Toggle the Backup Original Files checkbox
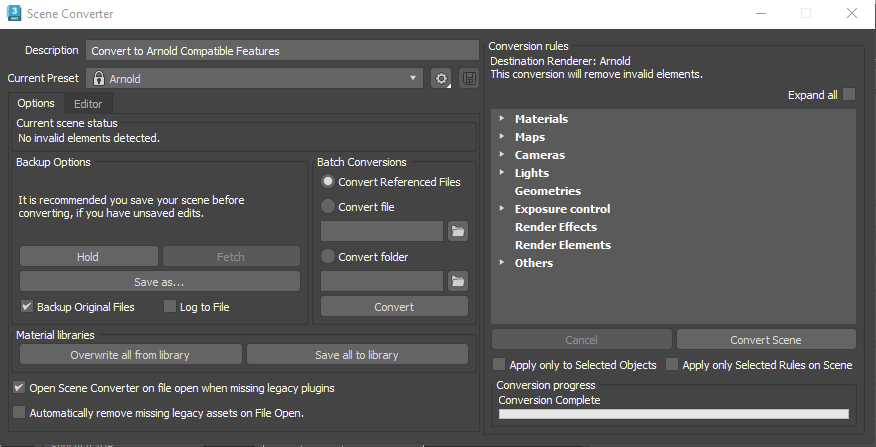The width and height of the screenshot is (876, 447). 27,306
